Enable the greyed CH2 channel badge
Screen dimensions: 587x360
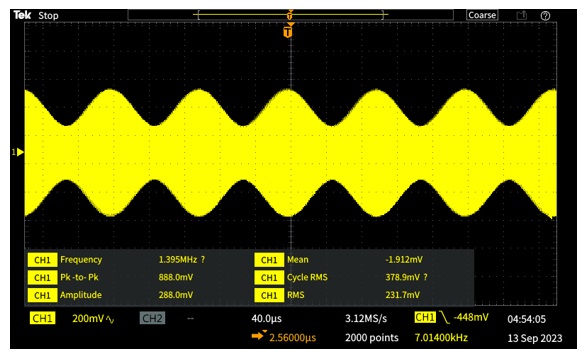pos(152,318)
